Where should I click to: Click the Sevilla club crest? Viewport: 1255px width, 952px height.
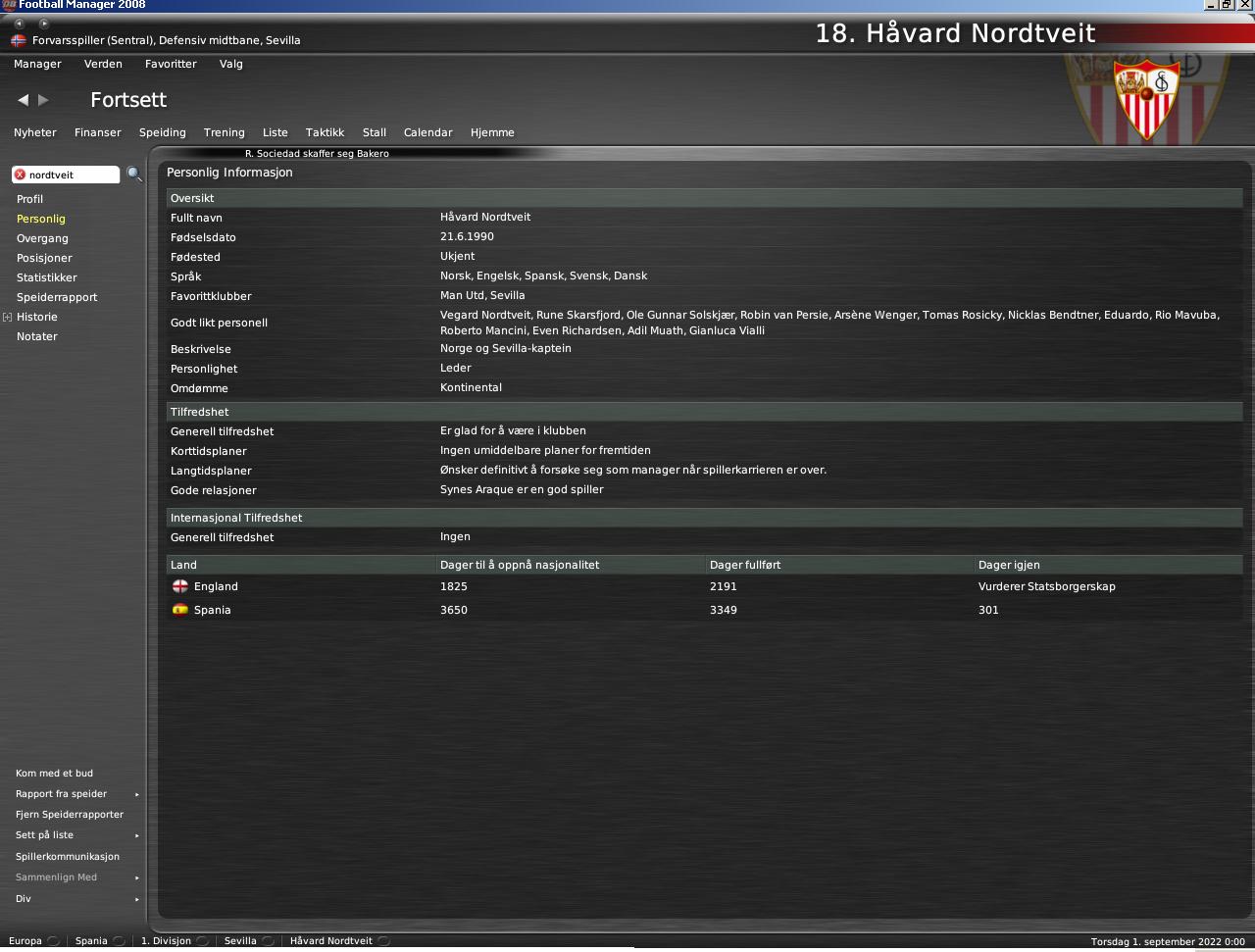coord(1146,100)
